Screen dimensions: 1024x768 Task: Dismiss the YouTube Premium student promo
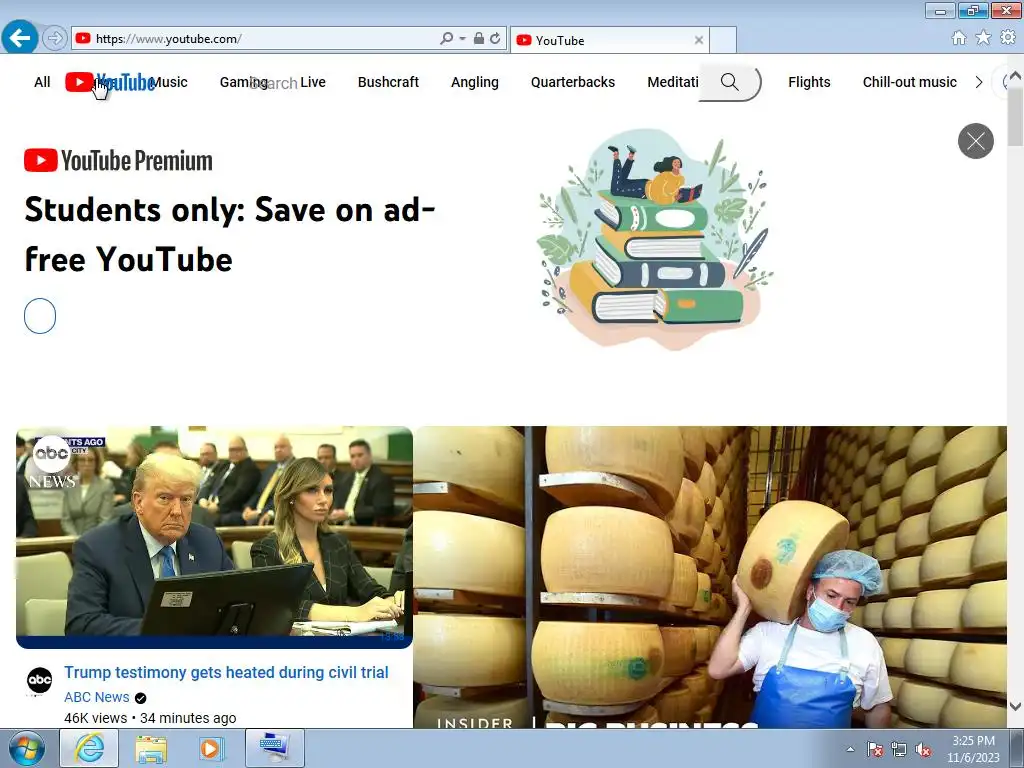pos(976,141)
